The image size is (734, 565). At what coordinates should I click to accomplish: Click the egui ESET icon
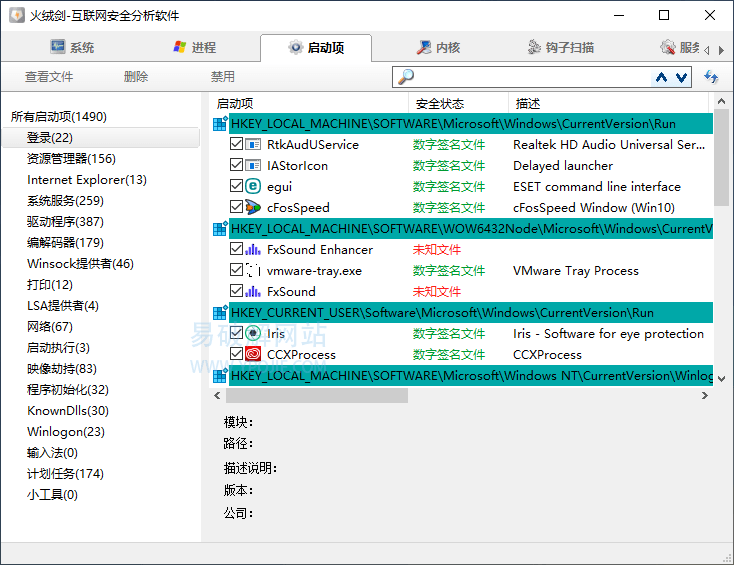click(x=253, y=186)
